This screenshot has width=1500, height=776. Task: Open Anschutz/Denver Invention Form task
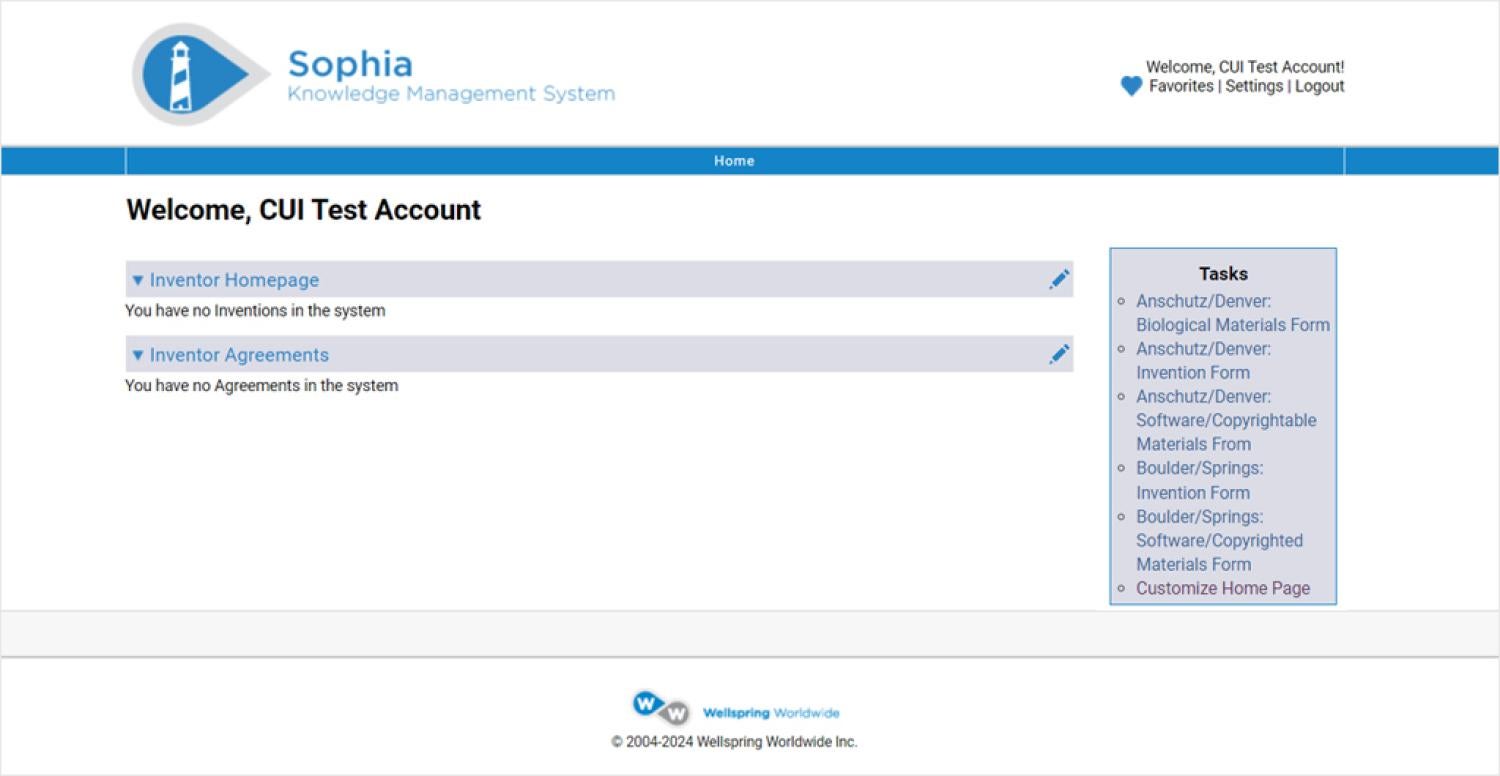pos(1204,361)
